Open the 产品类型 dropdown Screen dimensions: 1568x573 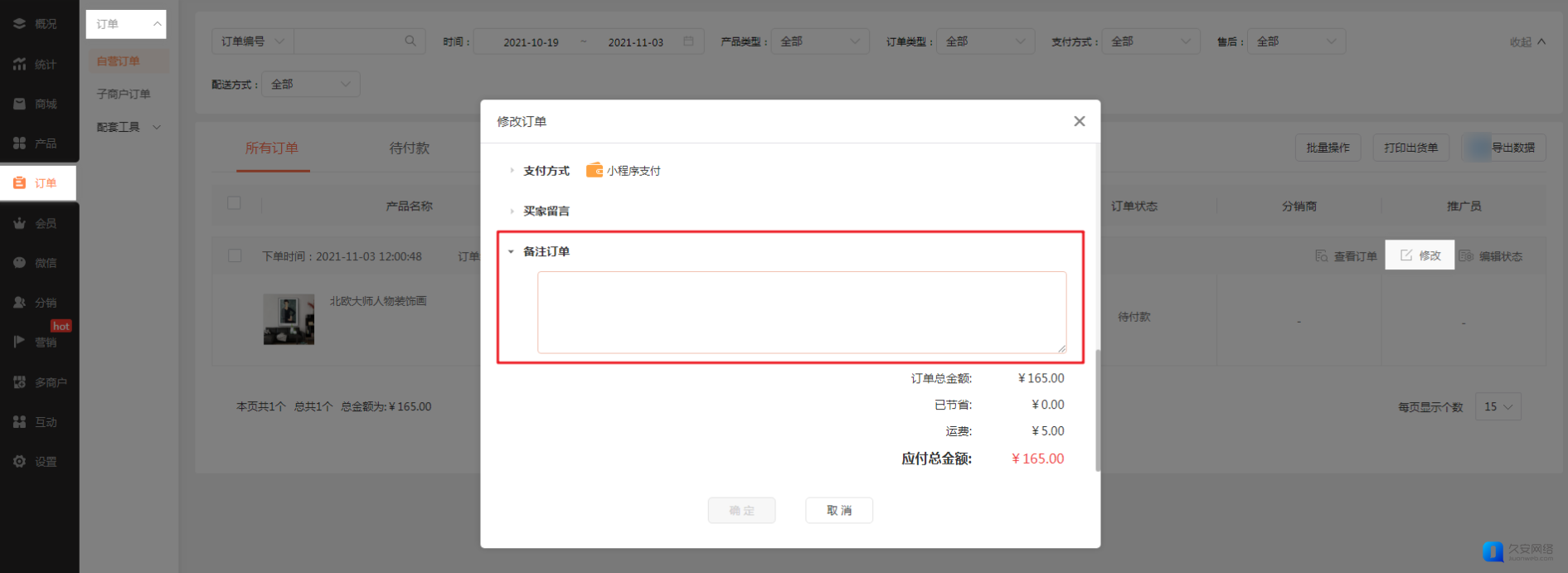(819, 41)
